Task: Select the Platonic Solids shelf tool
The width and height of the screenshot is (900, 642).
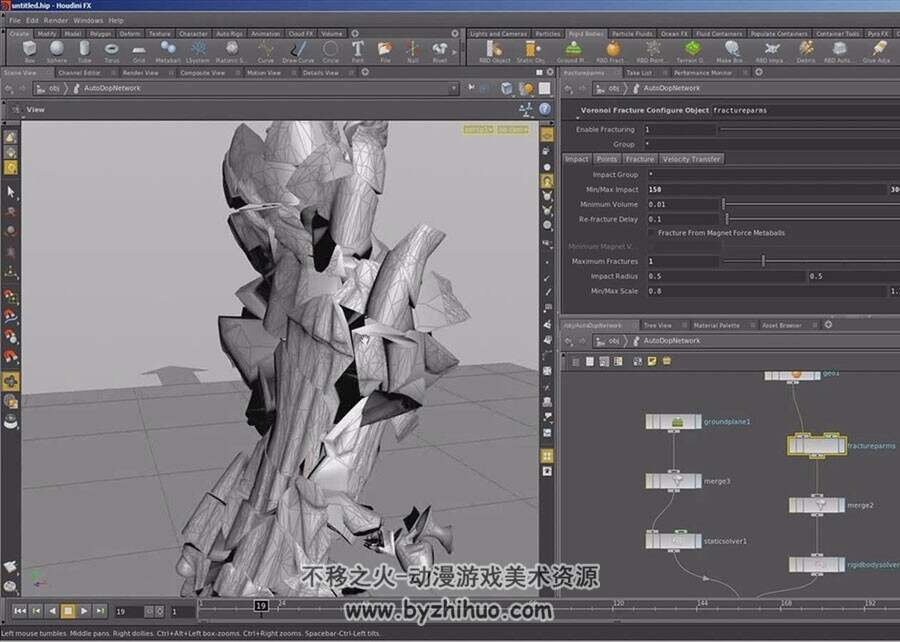Action: tap(231, 51)
